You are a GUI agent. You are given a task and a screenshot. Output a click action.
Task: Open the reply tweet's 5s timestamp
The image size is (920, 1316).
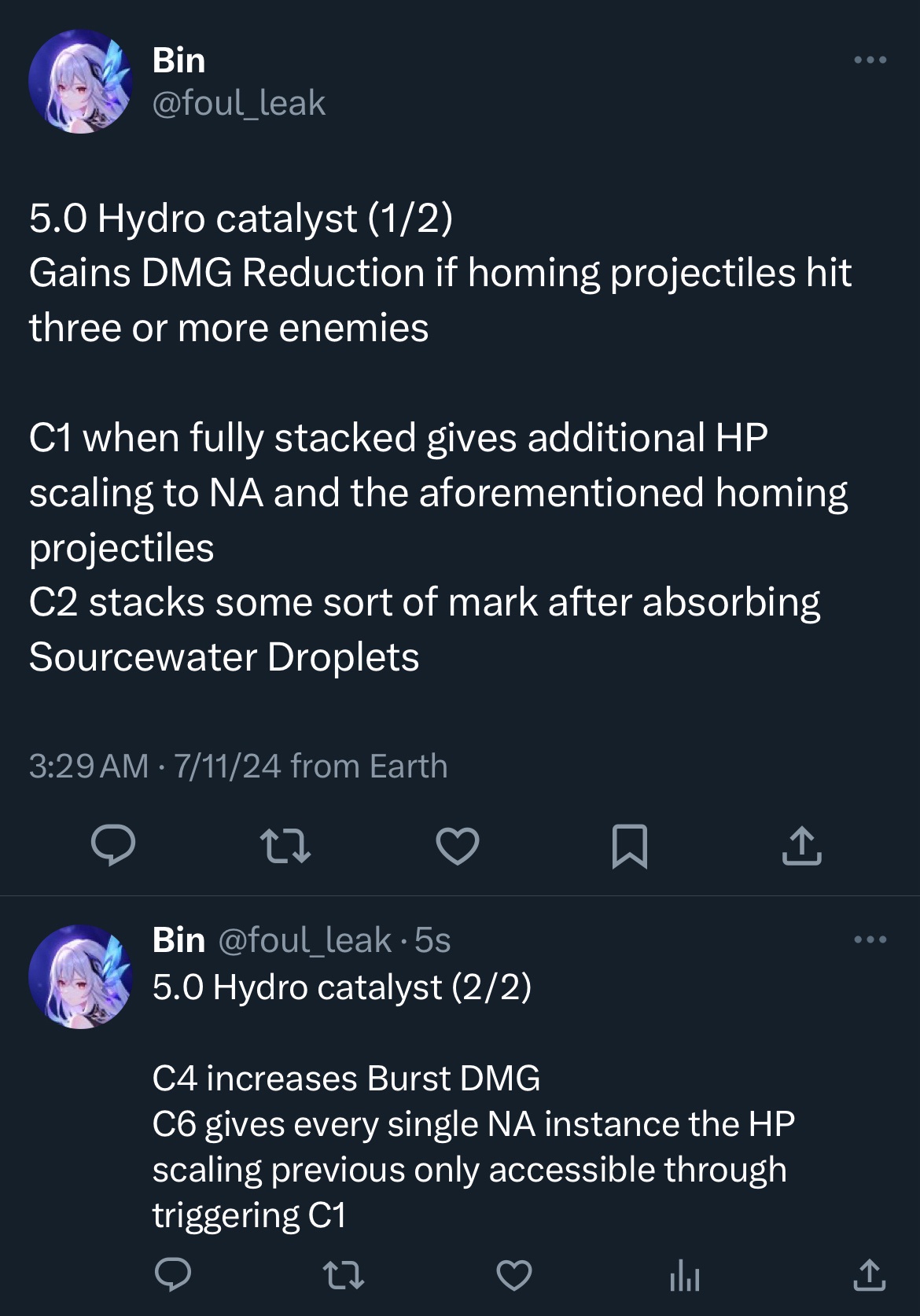(432, 940)
